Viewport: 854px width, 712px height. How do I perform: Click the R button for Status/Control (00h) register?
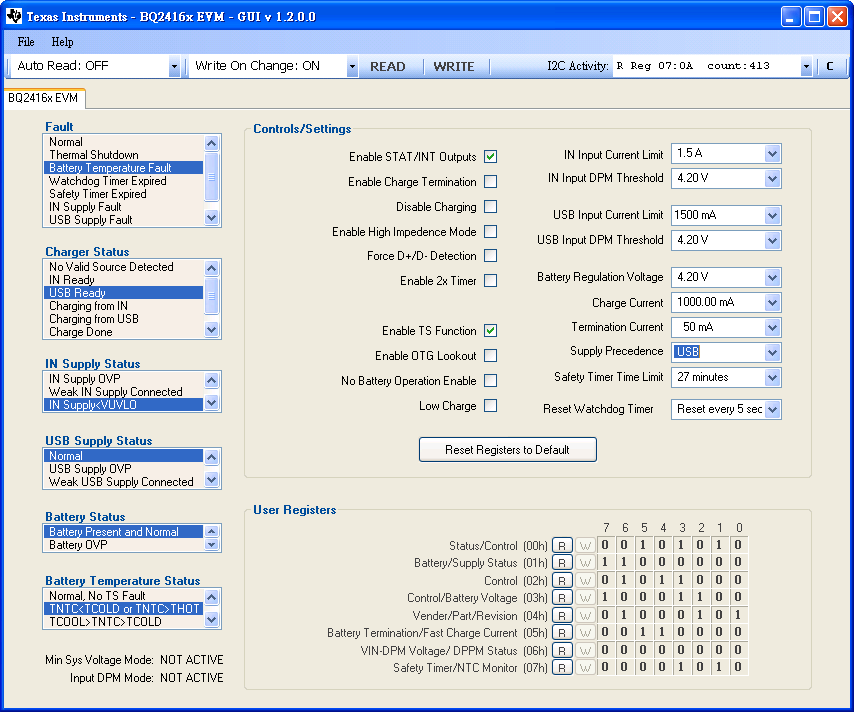click(x=562, y=545)
